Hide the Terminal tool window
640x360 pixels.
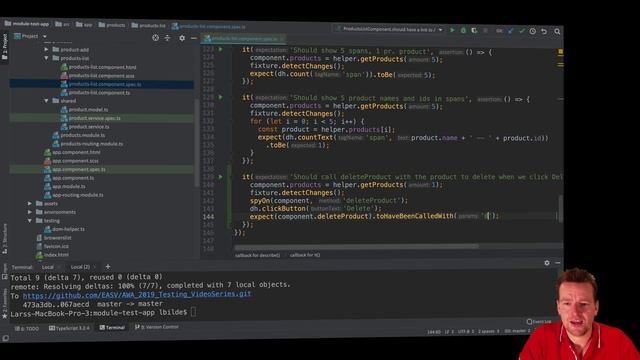tap(558, 263)
